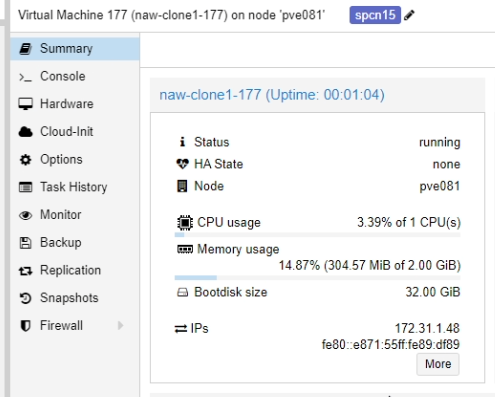495x397 pixels.
Task: Open the Console section
Action: [x=75, y=76]
